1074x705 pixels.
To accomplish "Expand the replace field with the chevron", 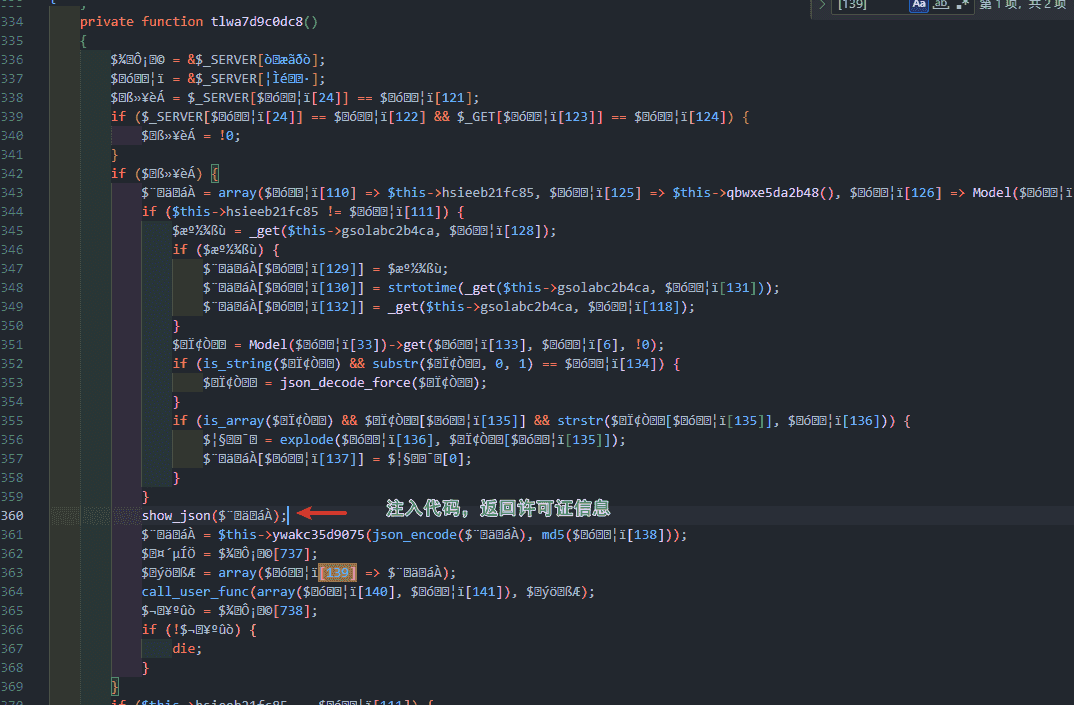I will pos(823,5).
